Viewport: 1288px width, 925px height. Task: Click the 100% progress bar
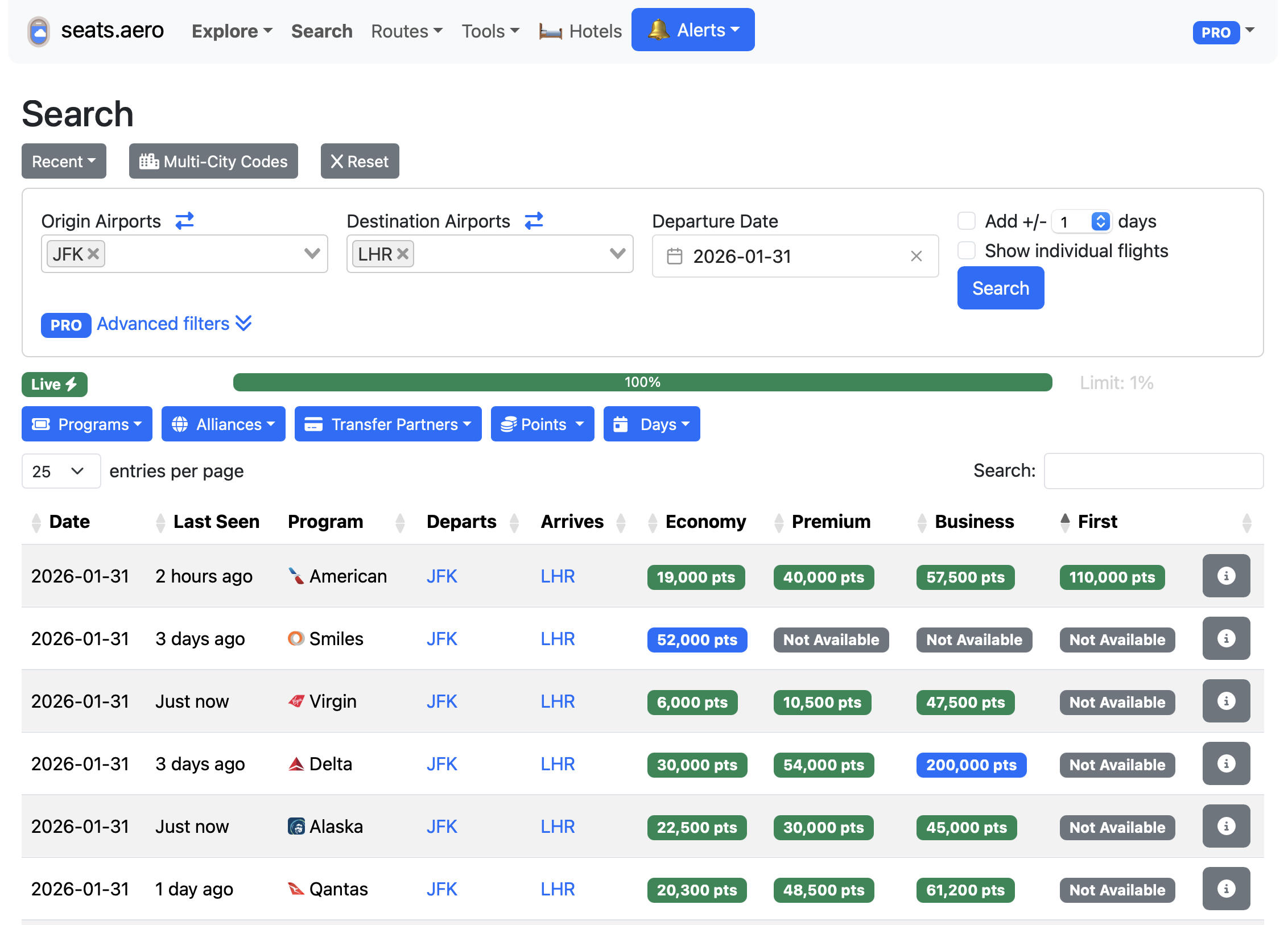[x=643, y=382]
